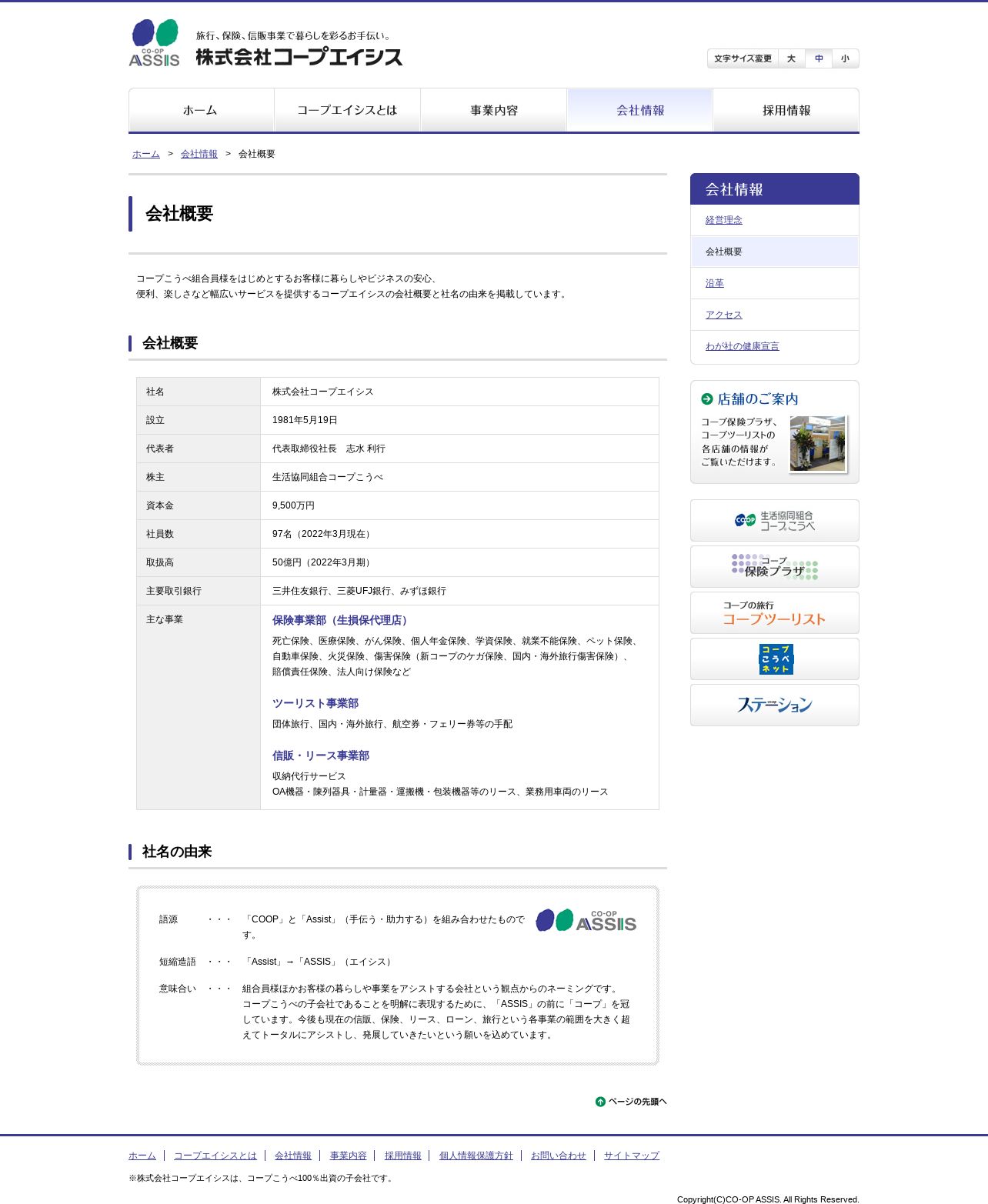Click the 会社情報 sidebar header
988x1204 pixels.
coord(775,189)
